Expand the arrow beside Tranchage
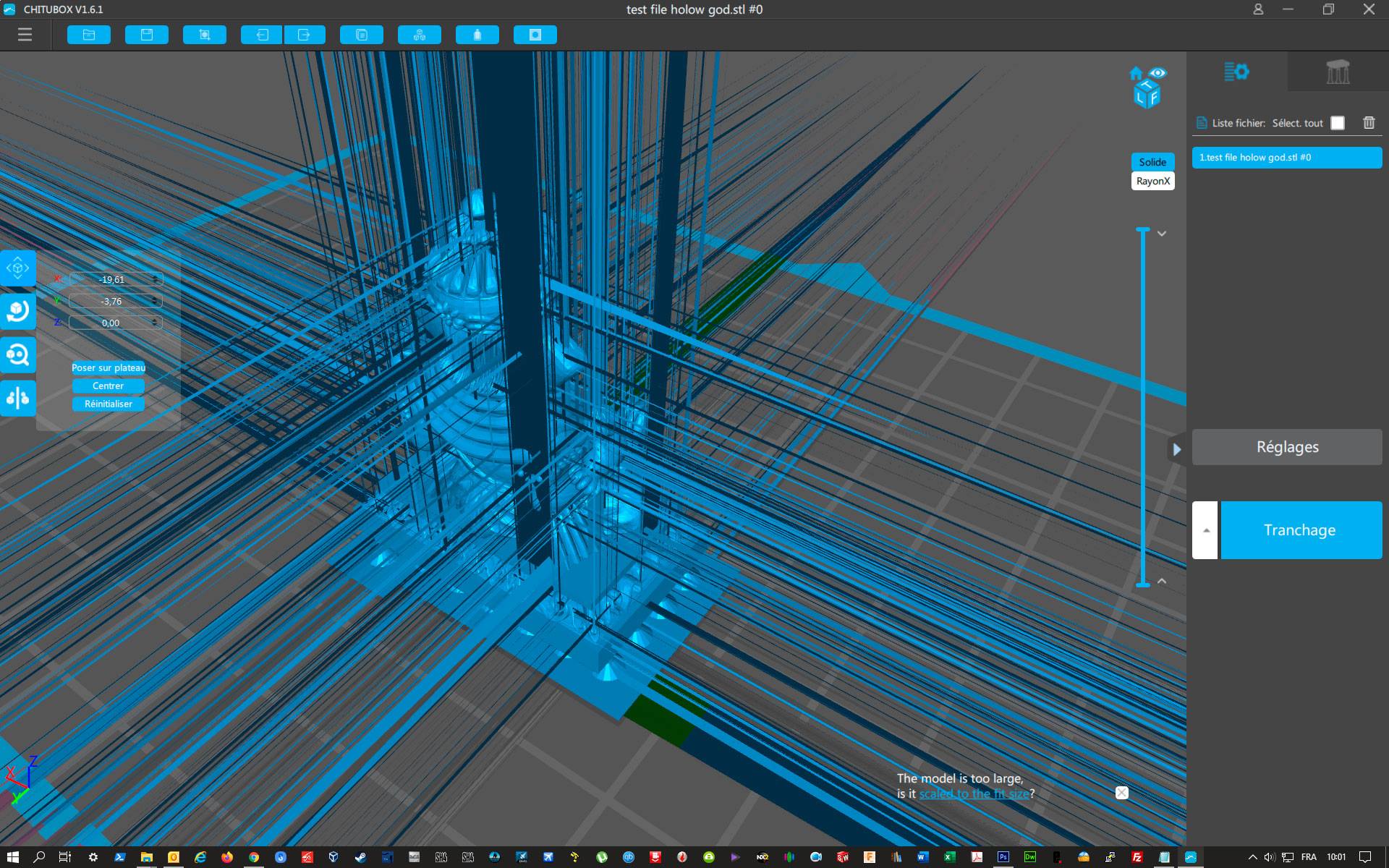 pos(1205,530)
